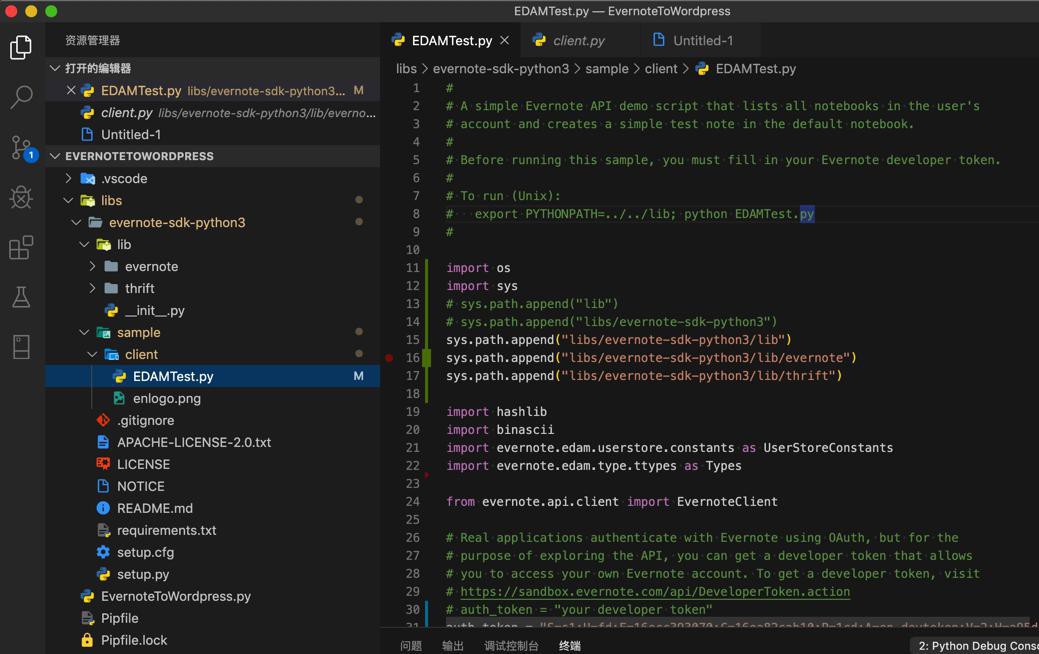
Task: Click the EvernoteClient import statement
Action: click(612, 502)
